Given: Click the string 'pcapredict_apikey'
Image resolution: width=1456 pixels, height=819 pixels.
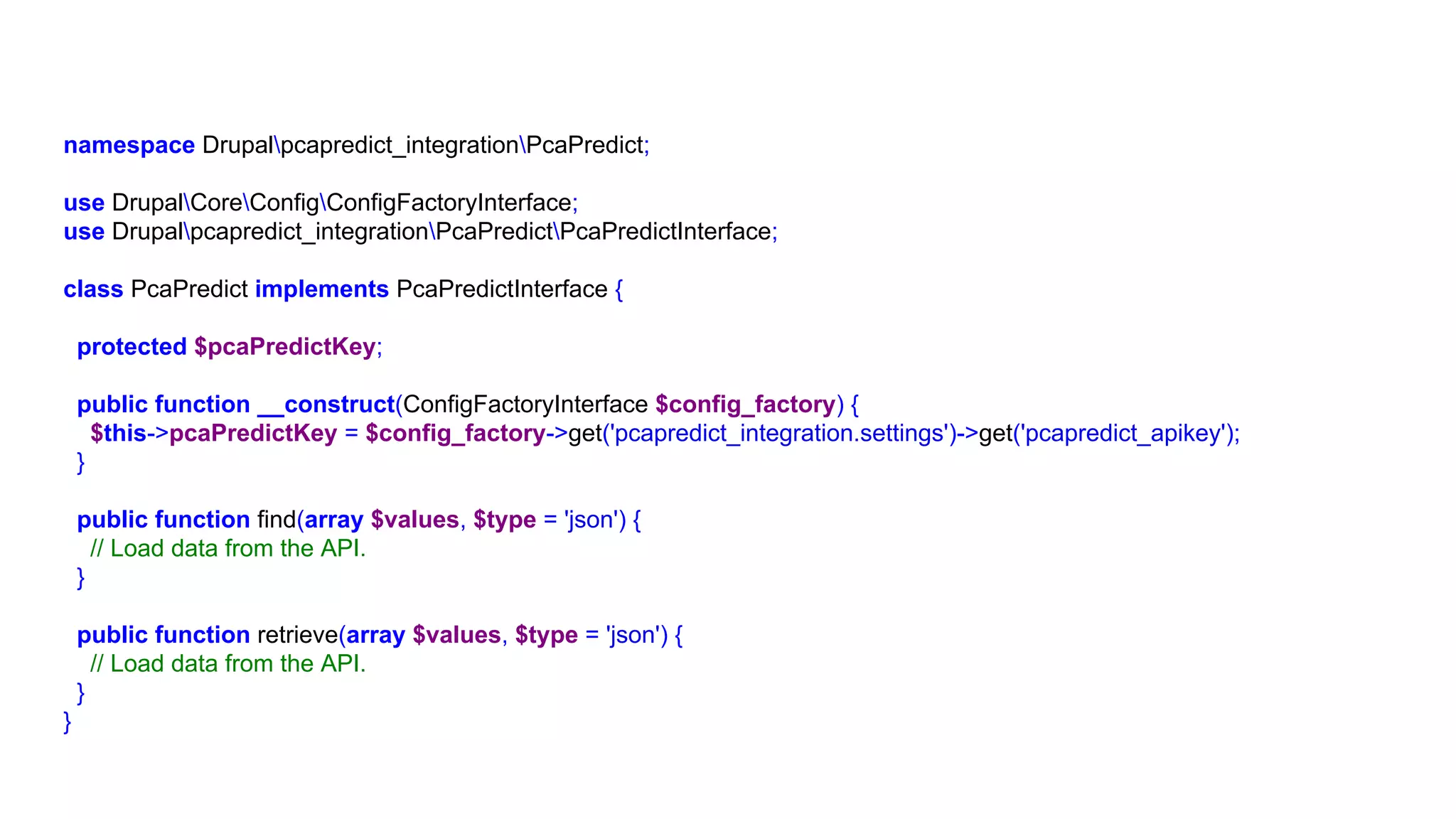Looking at the screenshot, I should pos(1122,434).
